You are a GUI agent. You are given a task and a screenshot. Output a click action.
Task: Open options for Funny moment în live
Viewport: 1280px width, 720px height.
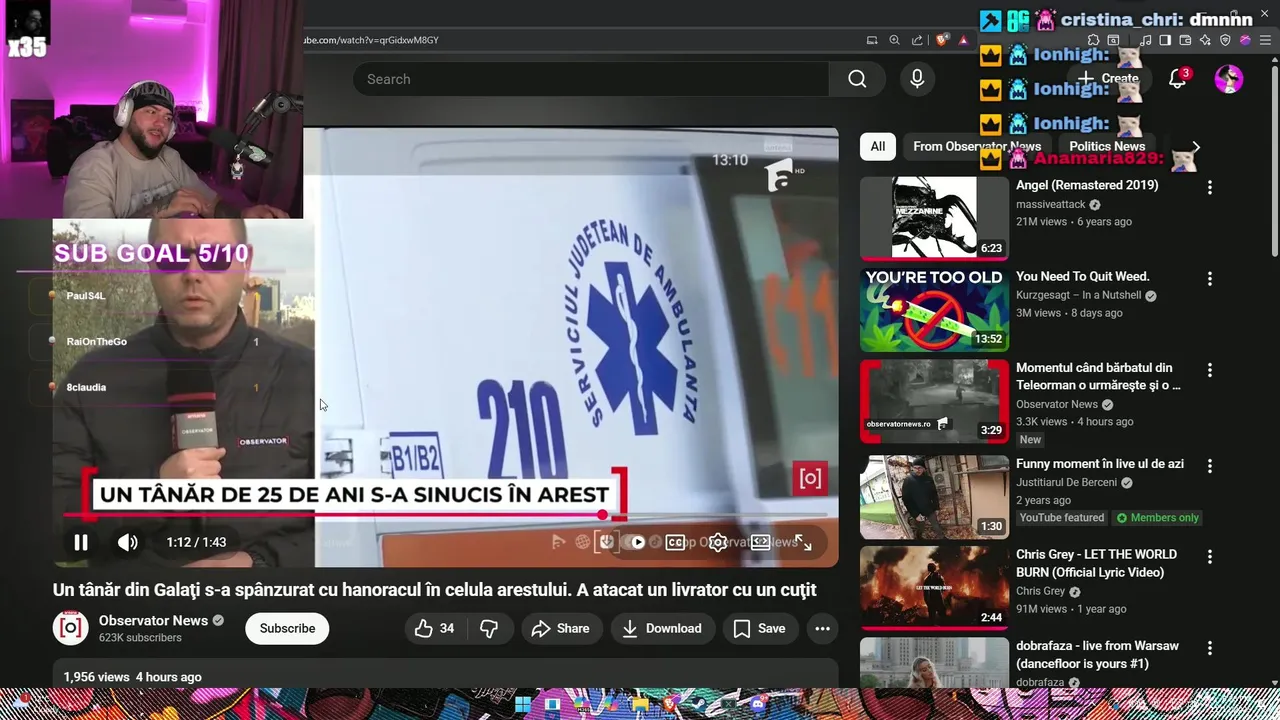(1210, 466)
